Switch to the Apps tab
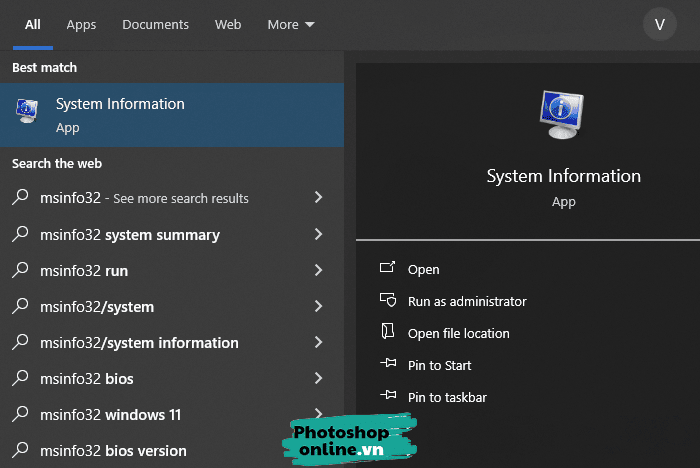The image size is (700, 468). tap(81, 25)
